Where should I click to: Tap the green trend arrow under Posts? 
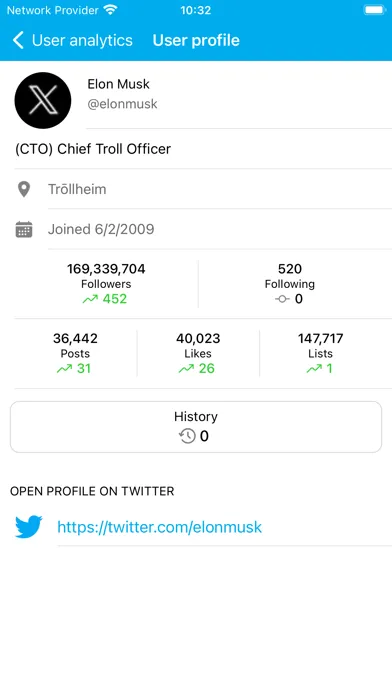tap(64, 369)
